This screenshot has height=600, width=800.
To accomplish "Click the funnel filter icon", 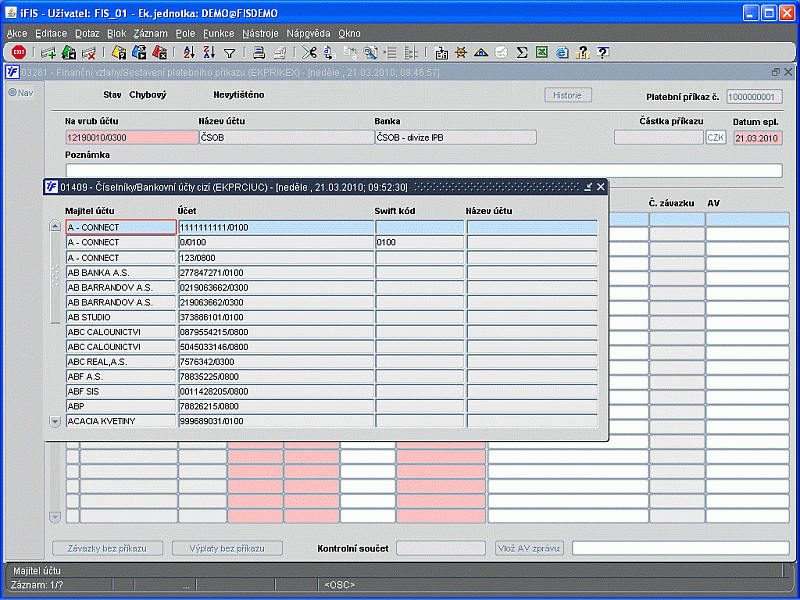I will 230,53.
